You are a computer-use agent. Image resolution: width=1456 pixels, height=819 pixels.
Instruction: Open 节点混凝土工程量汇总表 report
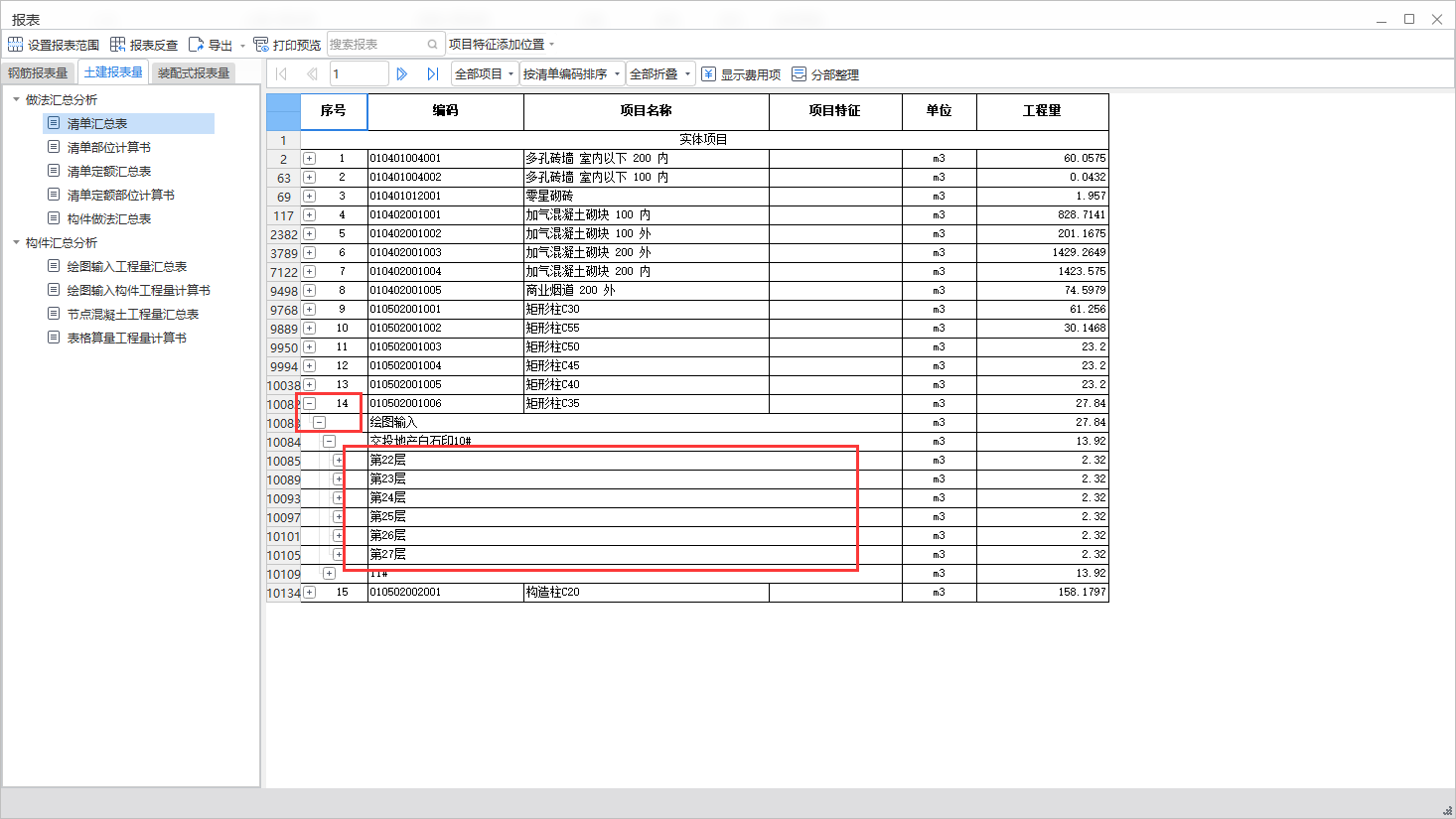[x=132, y=314]
